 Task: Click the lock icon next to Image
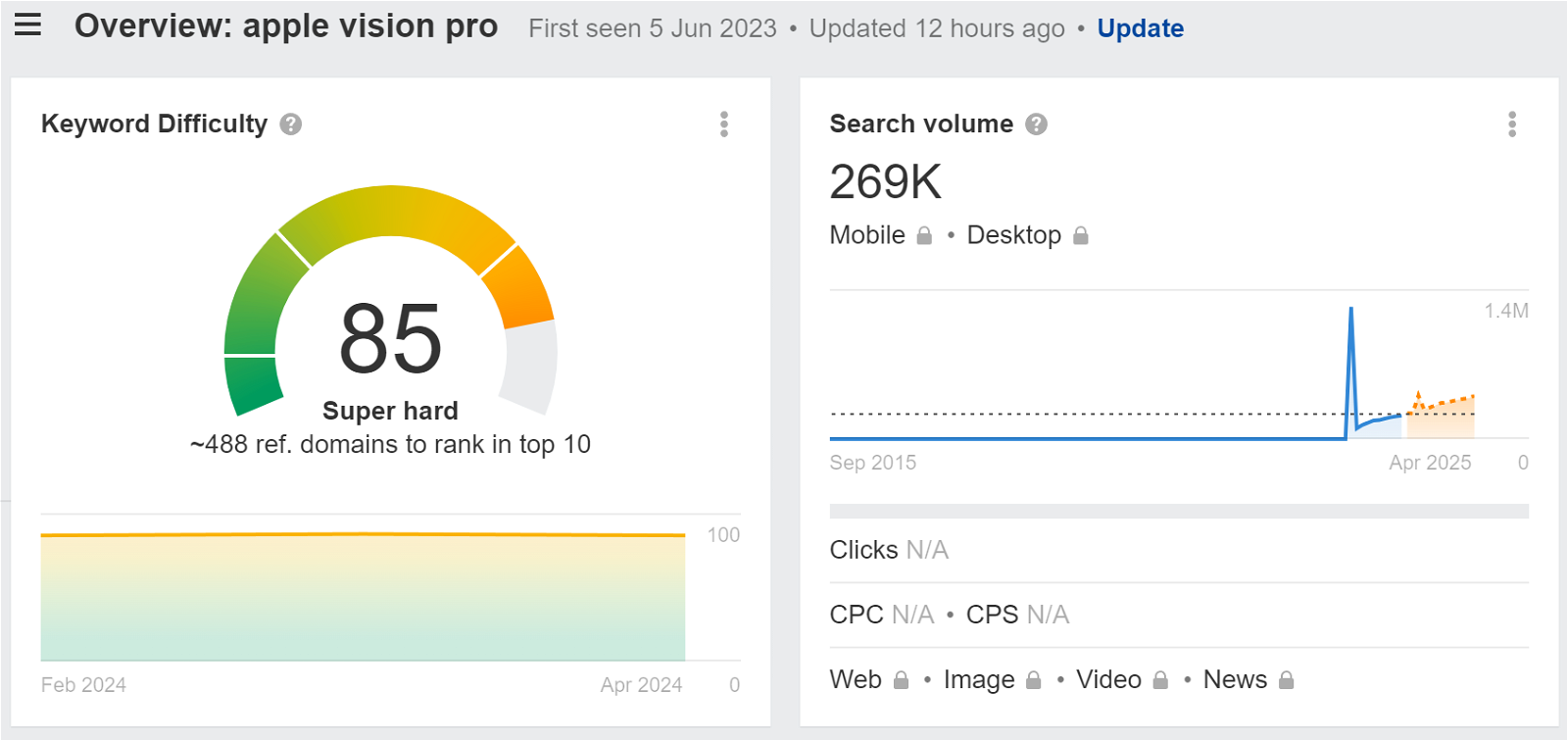(1033, 680)
